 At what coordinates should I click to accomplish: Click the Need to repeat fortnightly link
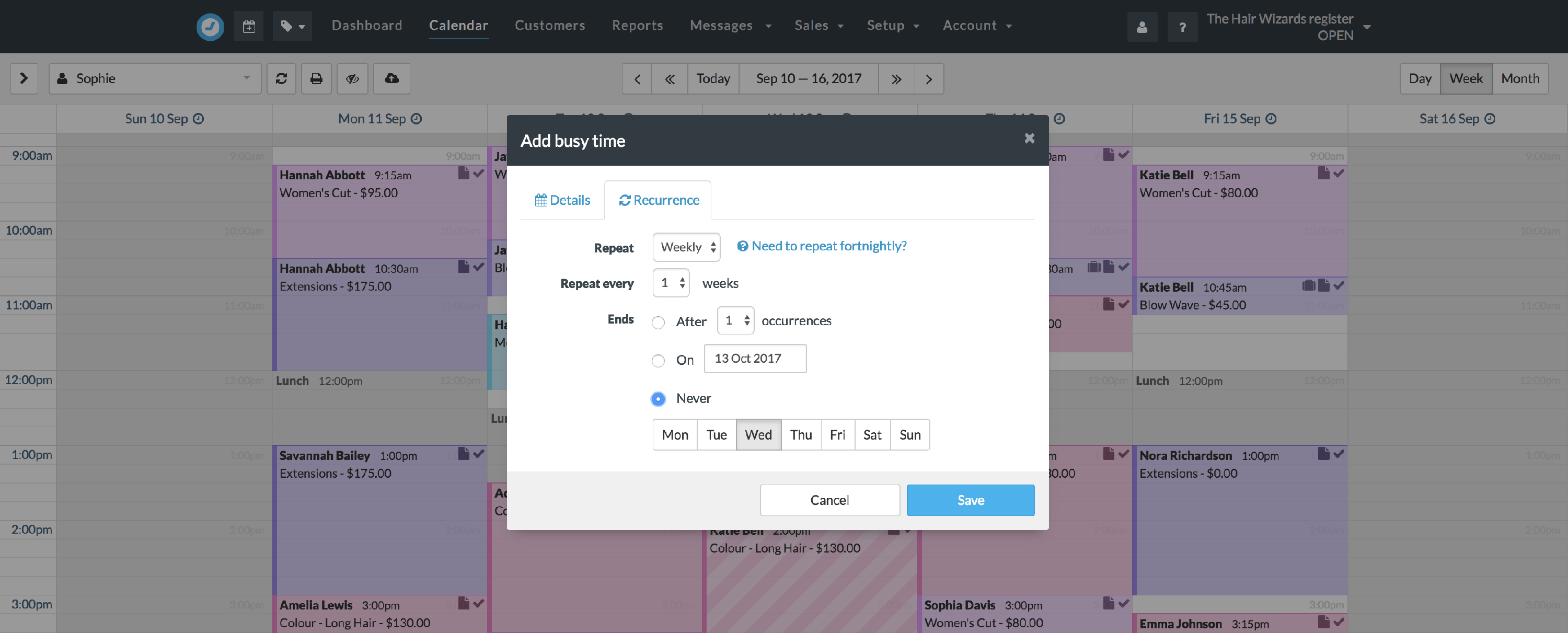(821, 246)
